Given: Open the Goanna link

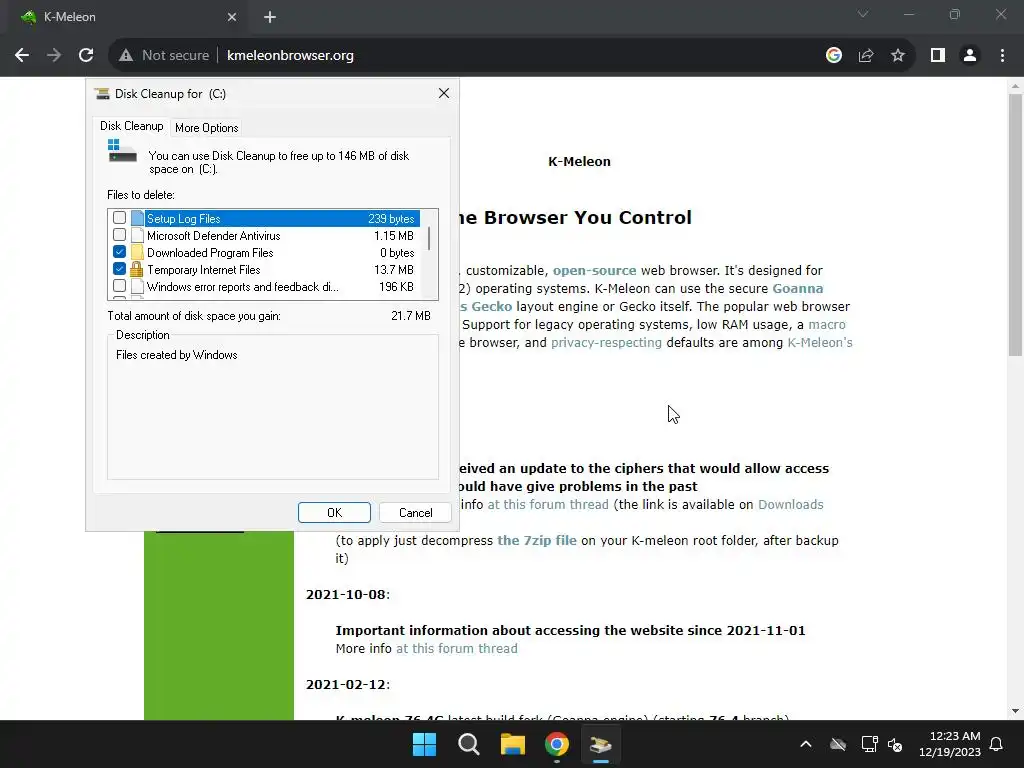Looking at the screenshot, I should [x=797, y=289].
